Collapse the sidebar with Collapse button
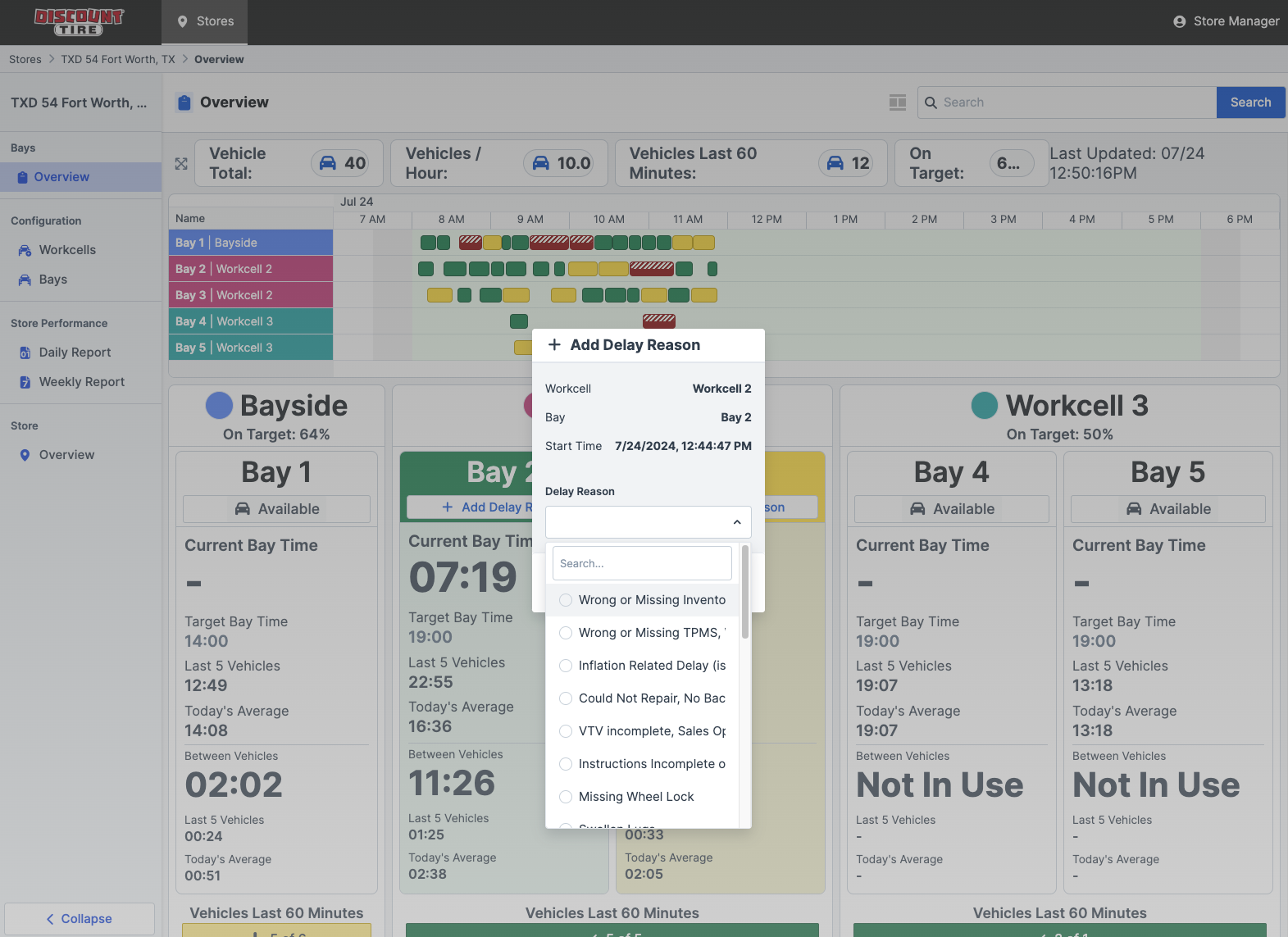The image size is (1288, 937). tap(80, 919)
